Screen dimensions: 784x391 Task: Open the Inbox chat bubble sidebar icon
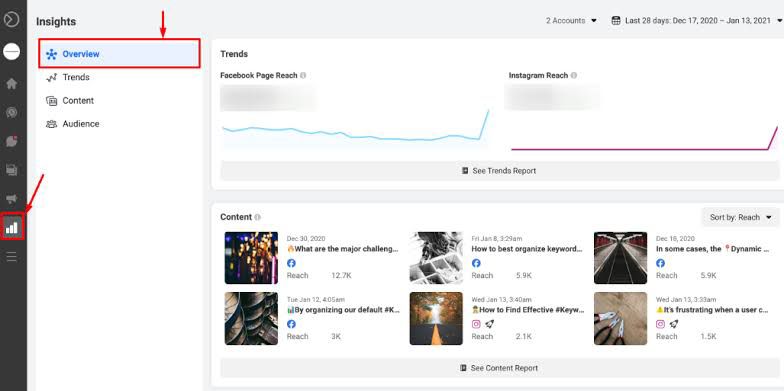click(12, 141)
